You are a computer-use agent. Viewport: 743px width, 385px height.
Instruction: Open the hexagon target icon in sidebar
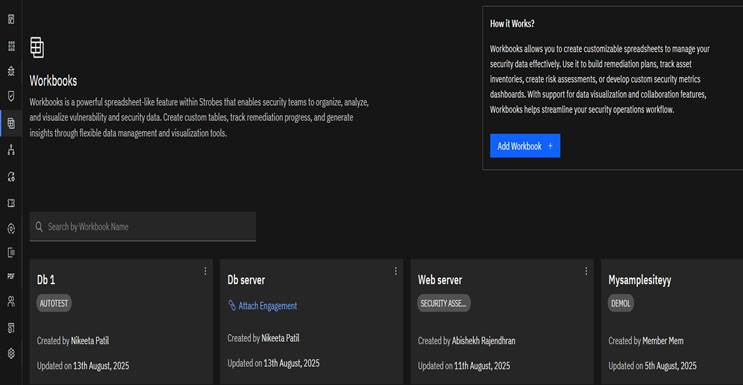11,229
